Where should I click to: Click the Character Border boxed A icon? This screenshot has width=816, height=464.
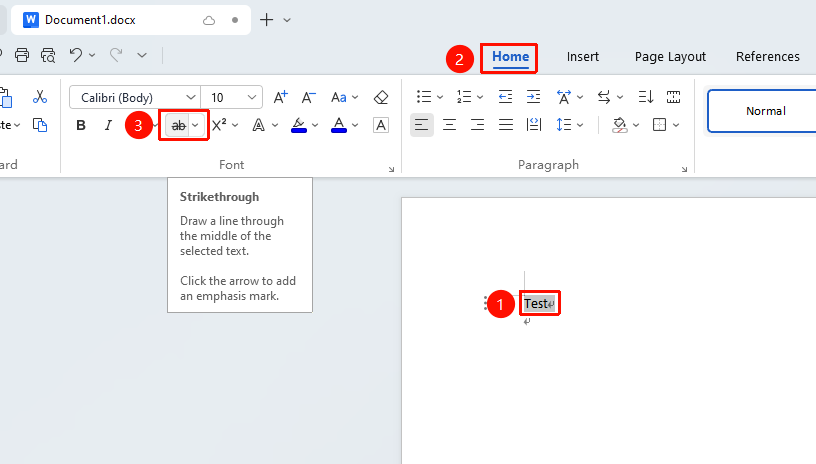(381, 125)
